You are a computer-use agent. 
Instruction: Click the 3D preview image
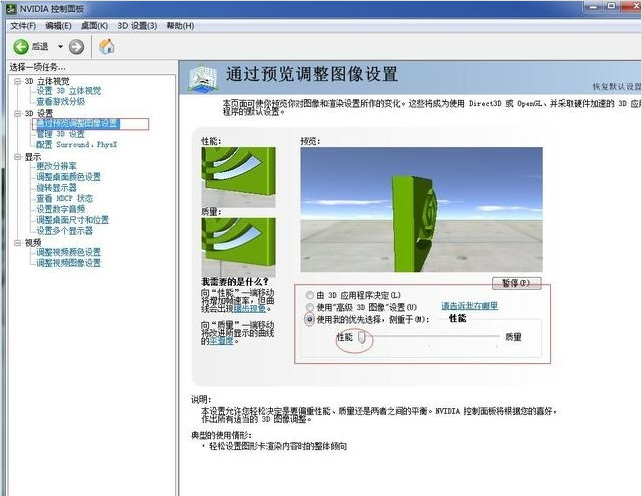421,209
